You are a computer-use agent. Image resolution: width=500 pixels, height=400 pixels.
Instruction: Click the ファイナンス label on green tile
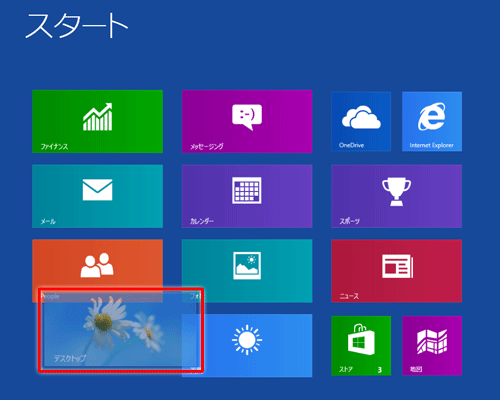click(54, 146)
